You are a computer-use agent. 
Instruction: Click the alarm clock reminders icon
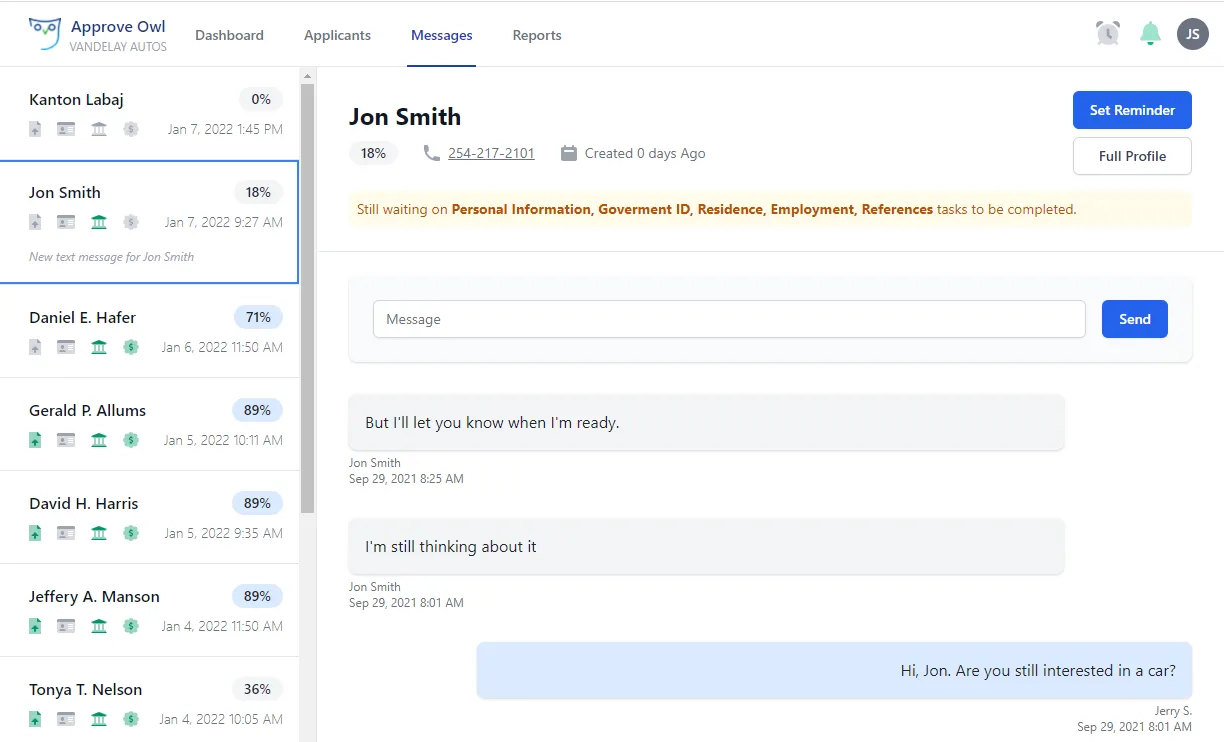coord(1107,34)
